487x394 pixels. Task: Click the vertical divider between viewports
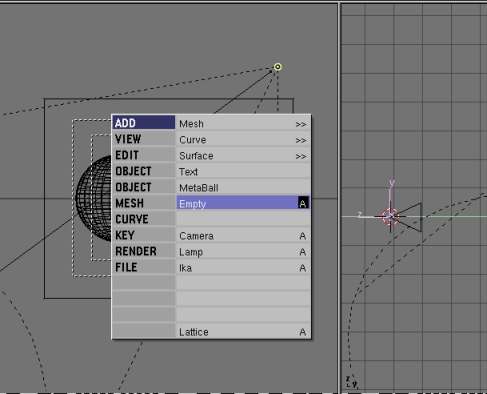point(339,197)
